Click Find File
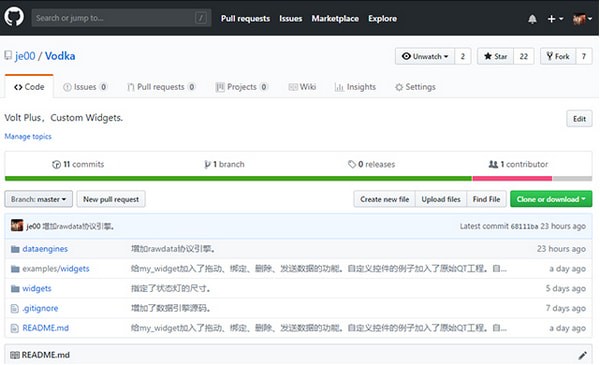 pyautogui.click(x=486, y=199)
